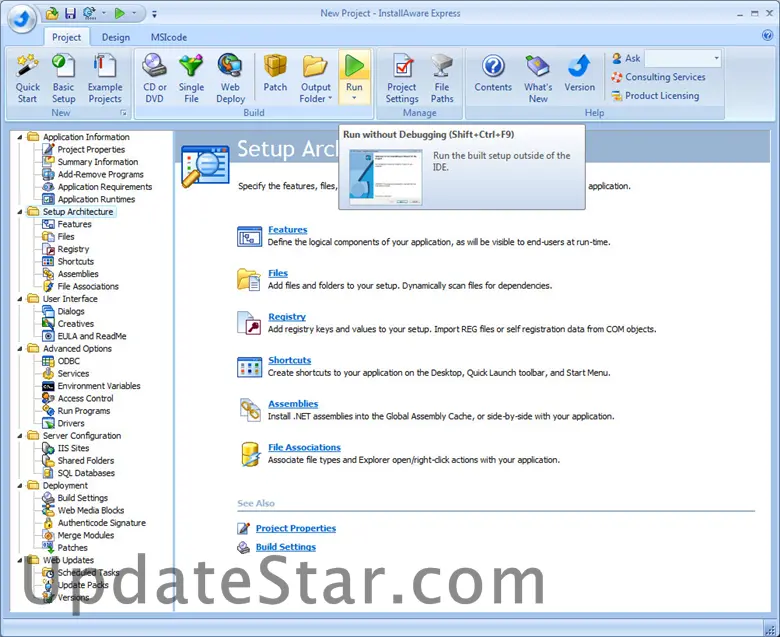This screenshot has width=780, height=637.
Task: Select Dialogs under User Interface
Action: 71,311
